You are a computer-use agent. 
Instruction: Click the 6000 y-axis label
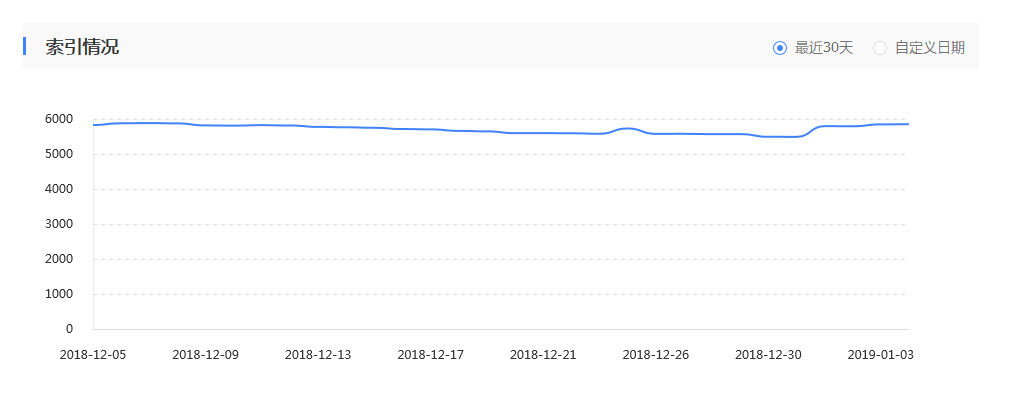tap(56, 119)
